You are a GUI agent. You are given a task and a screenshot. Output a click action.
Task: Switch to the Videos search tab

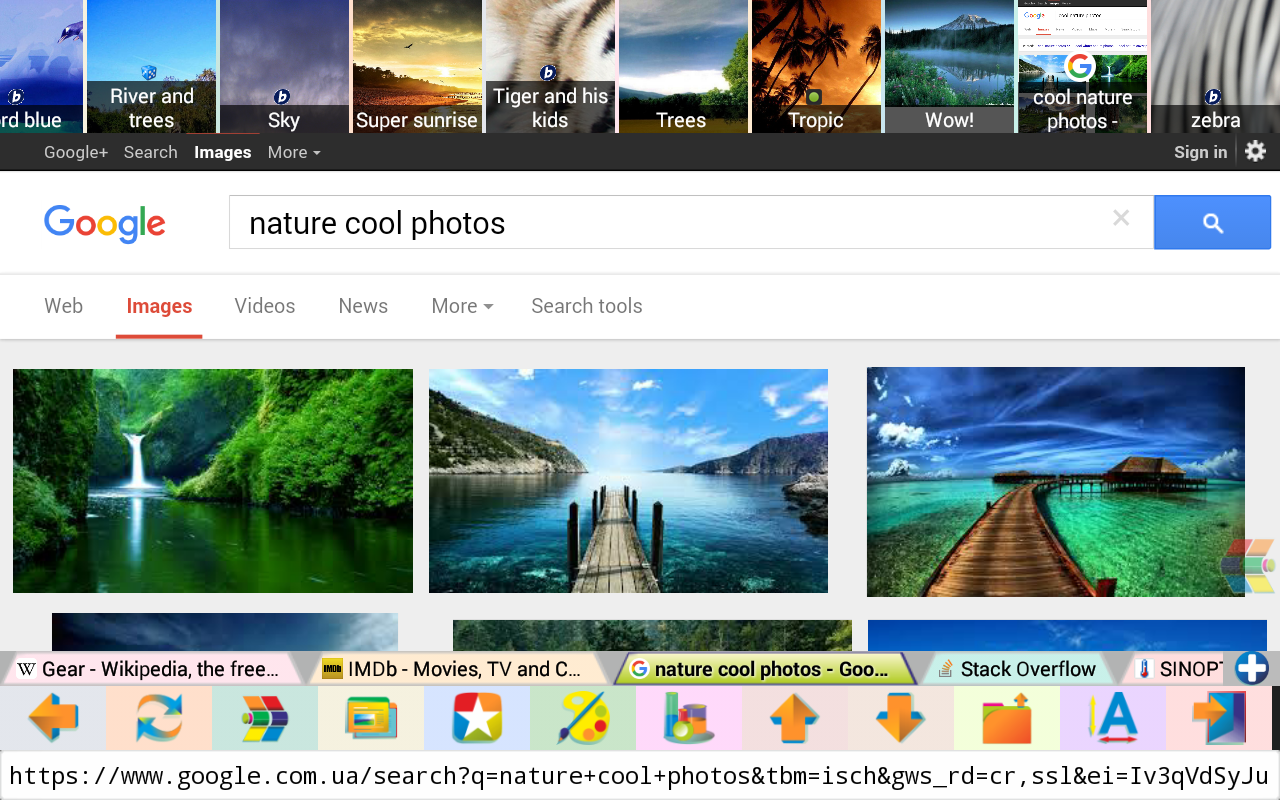click(265, 306)
